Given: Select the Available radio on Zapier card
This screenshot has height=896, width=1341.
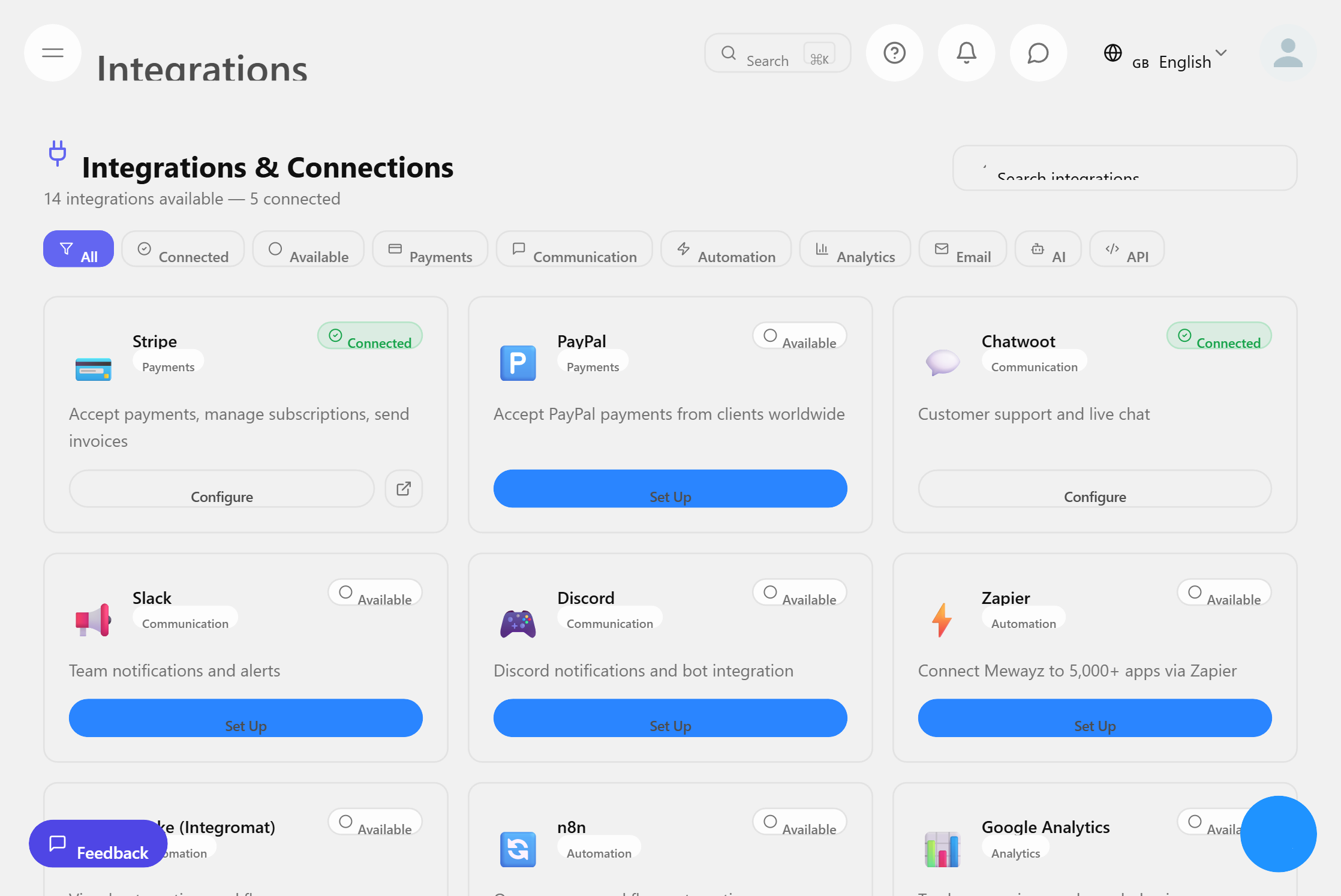Looking at the screenshot, I should click(x=1194, y=592).
